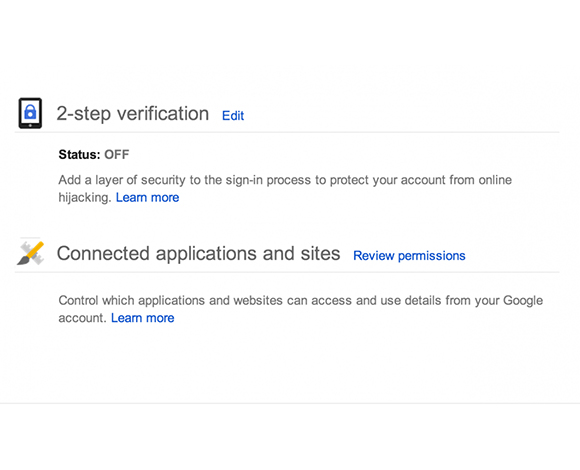Viewport: 580px width, 470px height.
Task: Follow Learn more link after 'account.'
Action: point(142,318)
